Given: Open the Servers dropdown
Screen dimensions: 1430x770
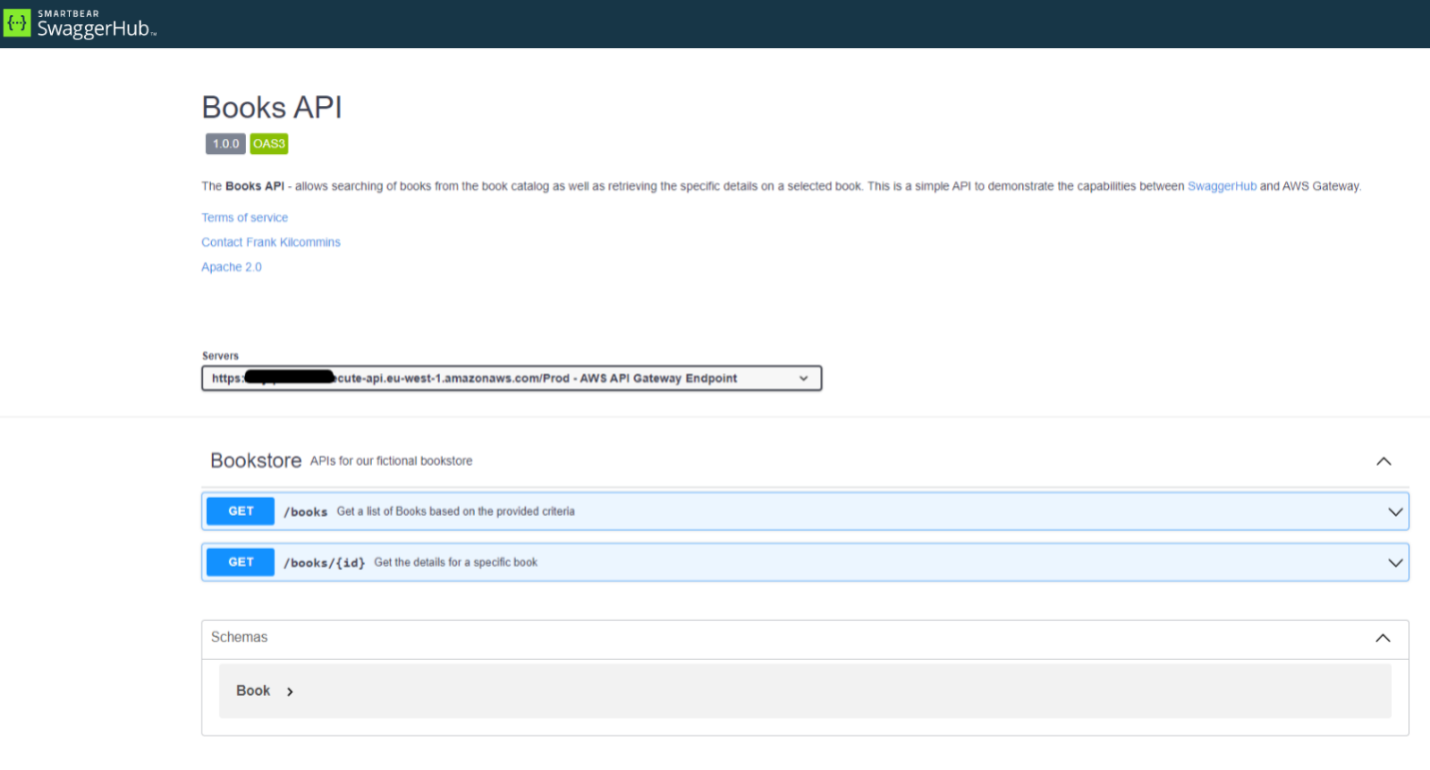Looking at the screenshot, I should click(x=511, y=378).
